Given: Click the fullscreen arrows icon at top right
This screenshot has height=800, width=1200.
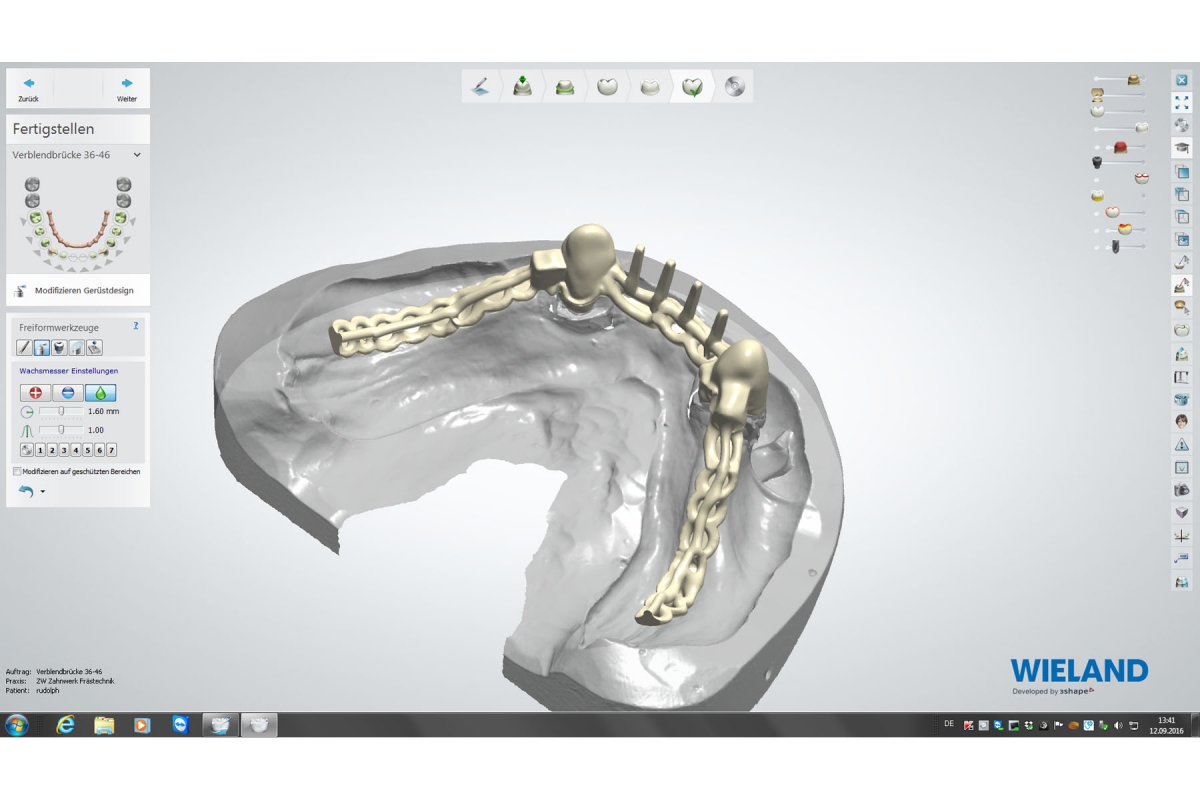Looking at the screenshot, I should point(1181,103).
